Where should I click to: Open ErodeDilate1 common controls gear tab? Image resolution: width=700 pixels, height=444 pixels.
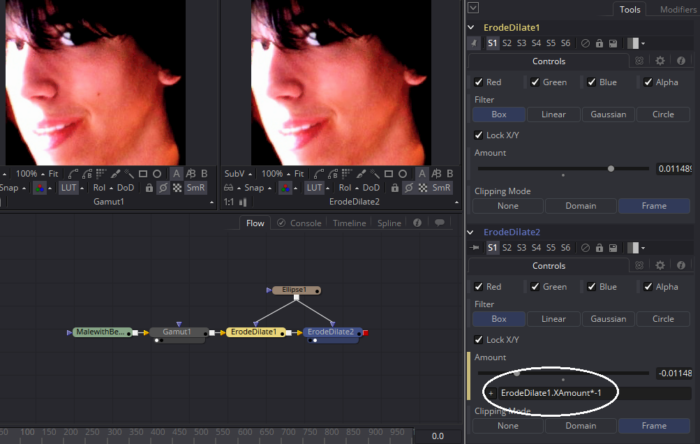coord(660,61)
